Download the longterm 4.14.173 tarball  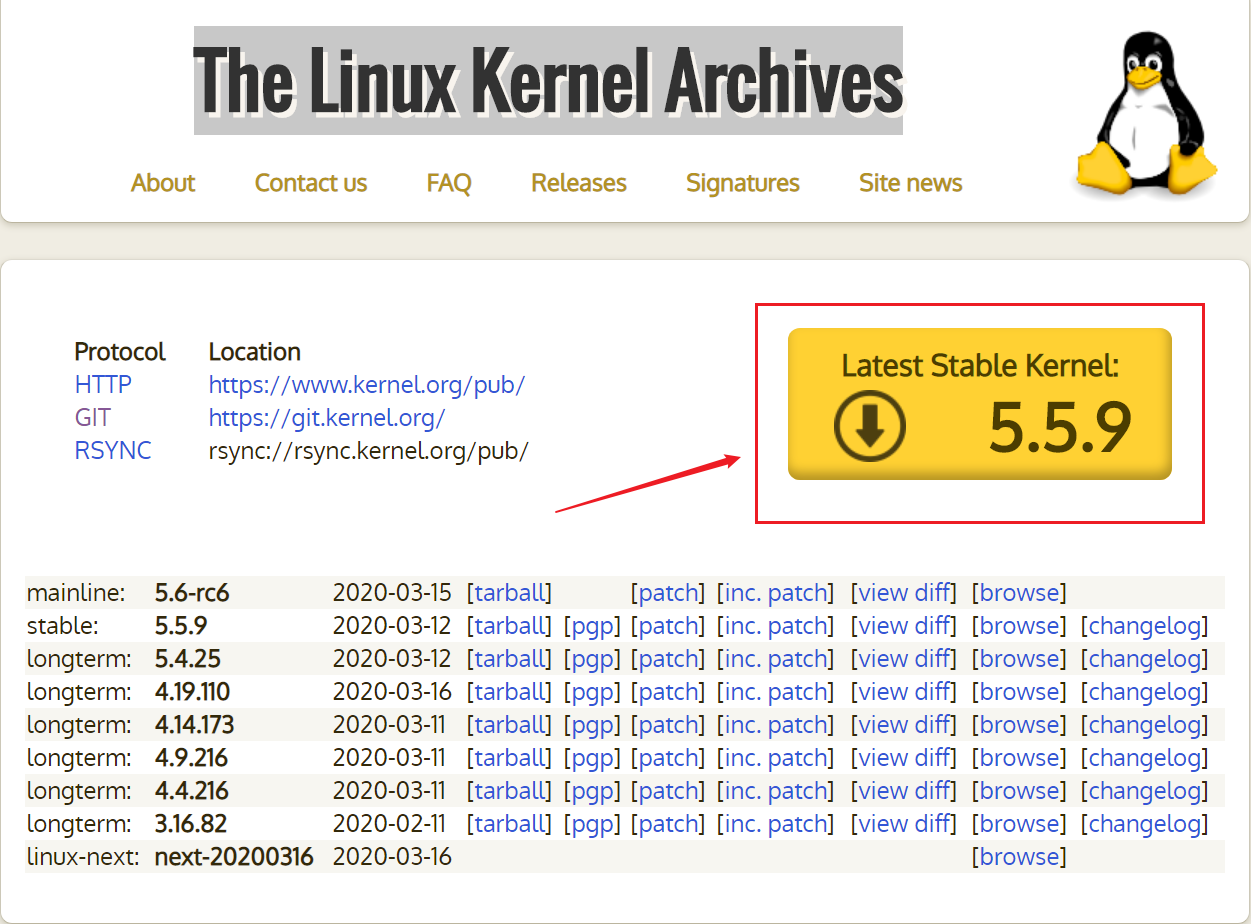510,725
